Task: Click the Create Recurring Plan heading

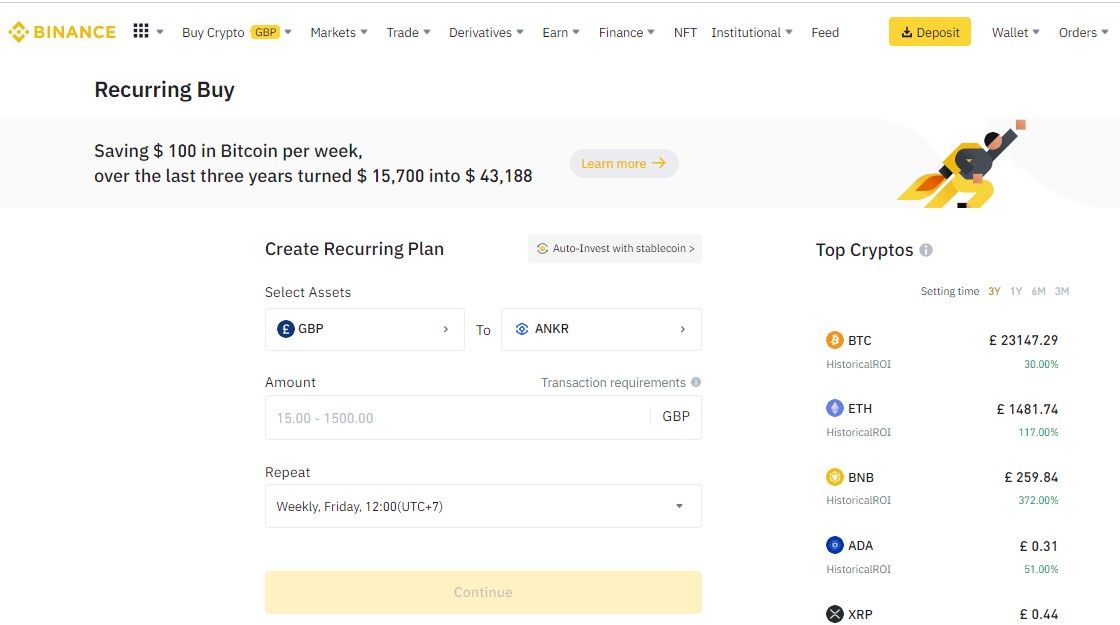Action: coord(354,249)
